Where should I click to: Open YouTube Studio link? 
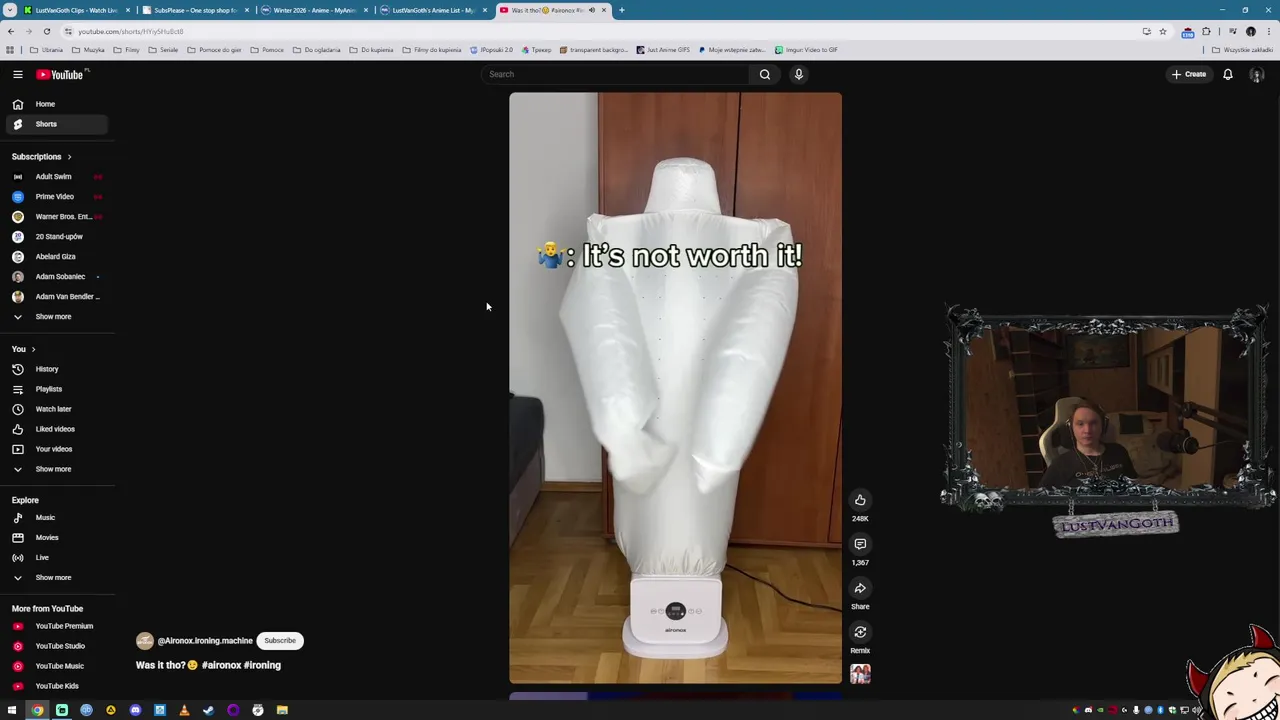(x=57, y=646)
